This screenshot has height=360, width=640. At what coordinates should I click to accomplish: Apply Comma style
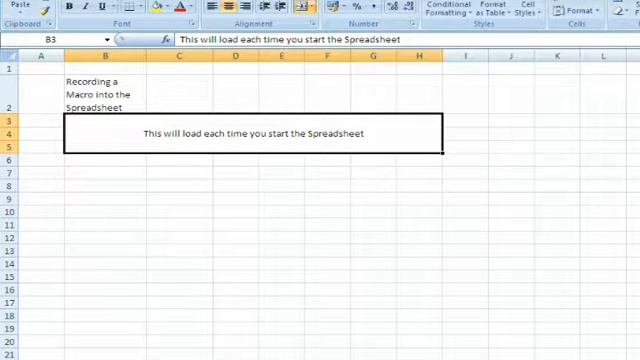[373, 6]
